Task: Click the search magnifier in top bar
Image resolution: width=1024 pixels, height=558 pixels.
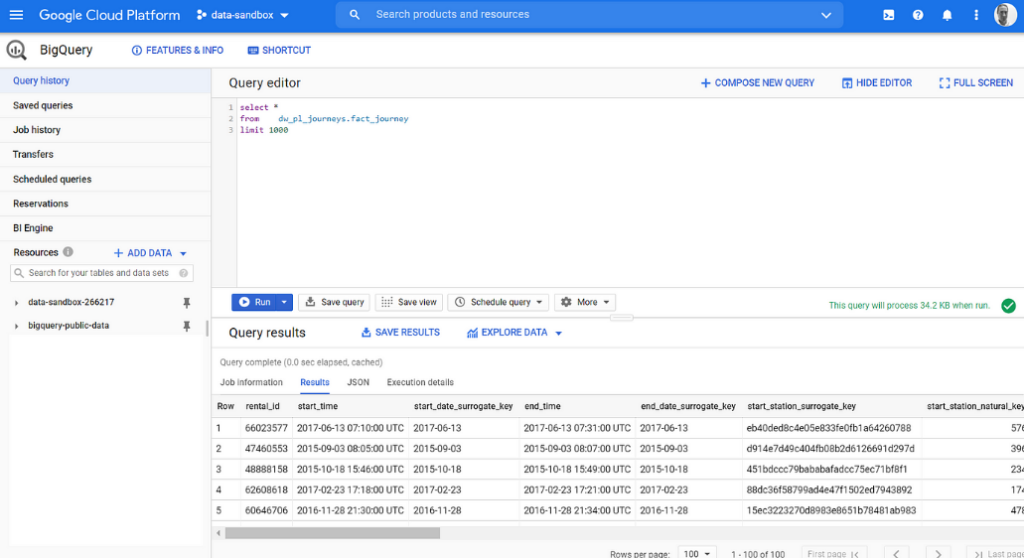Action: (x=354, y=14)
